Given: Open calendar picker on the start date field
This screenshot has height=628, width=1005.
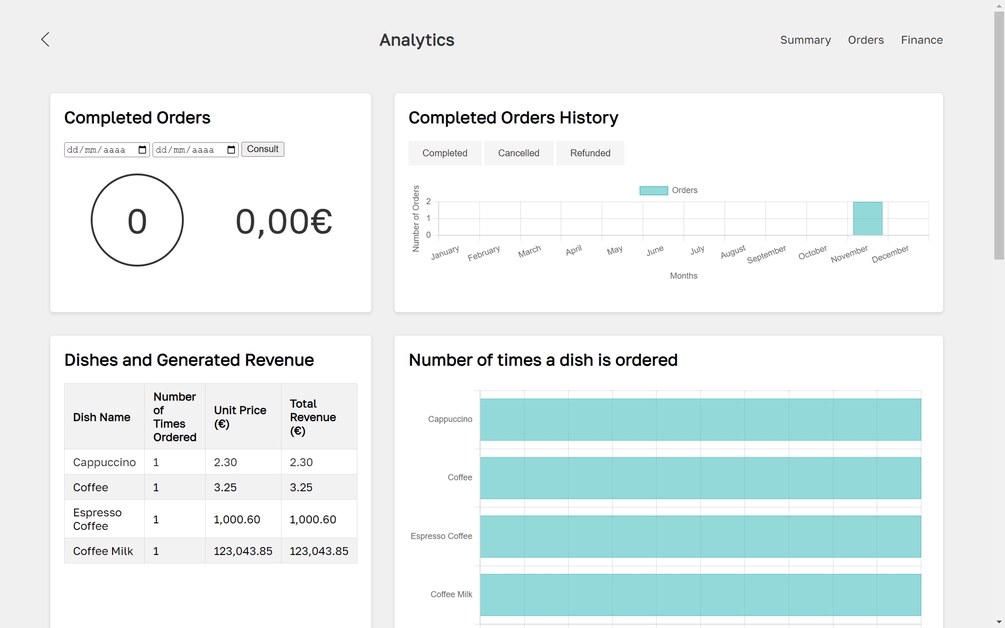Looking at the screenshot, I should (142, 150).
